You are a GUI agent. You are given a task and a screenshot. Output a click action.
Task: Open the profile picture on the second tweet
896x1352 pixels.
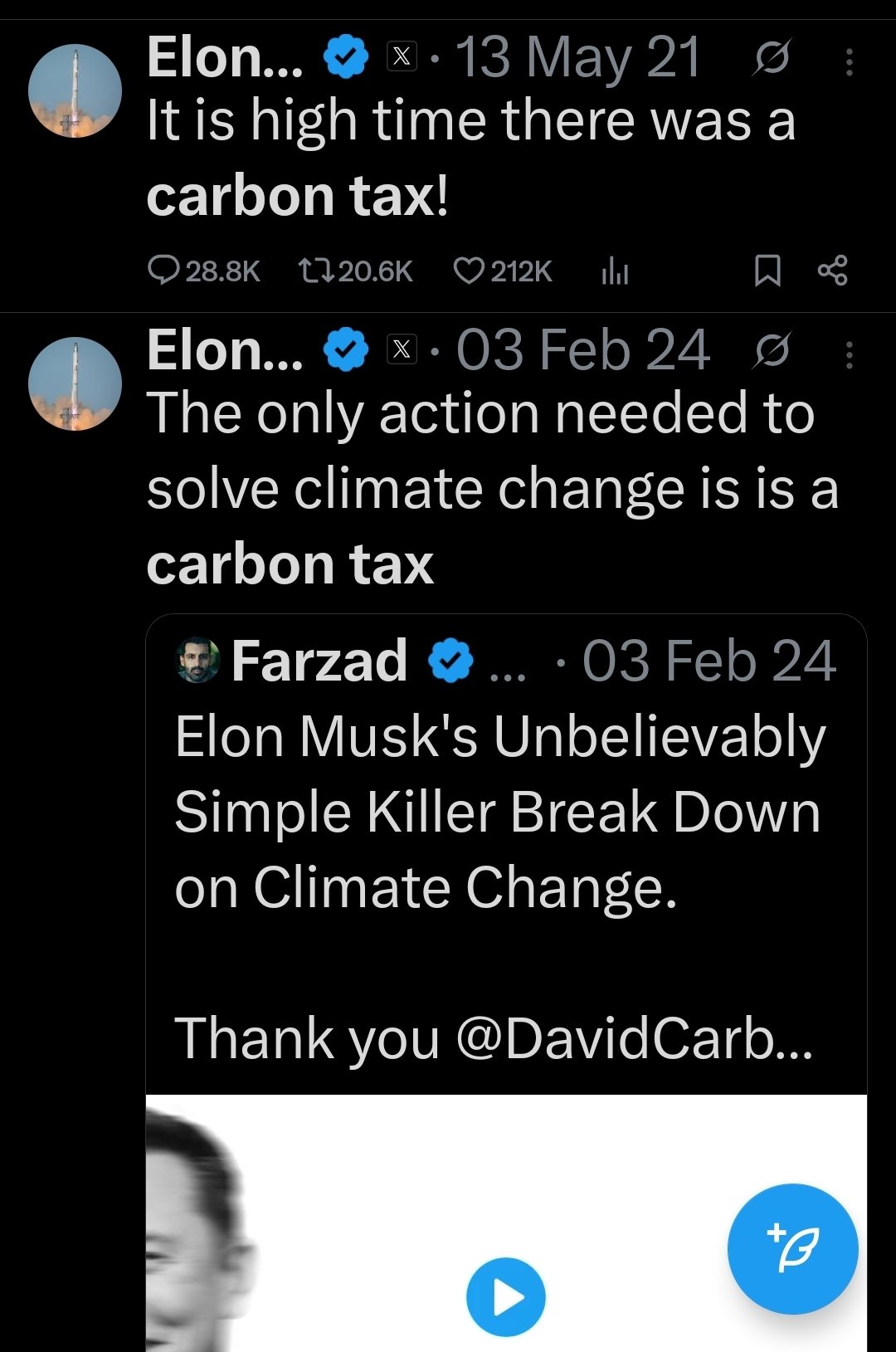(x=75, y=383)
